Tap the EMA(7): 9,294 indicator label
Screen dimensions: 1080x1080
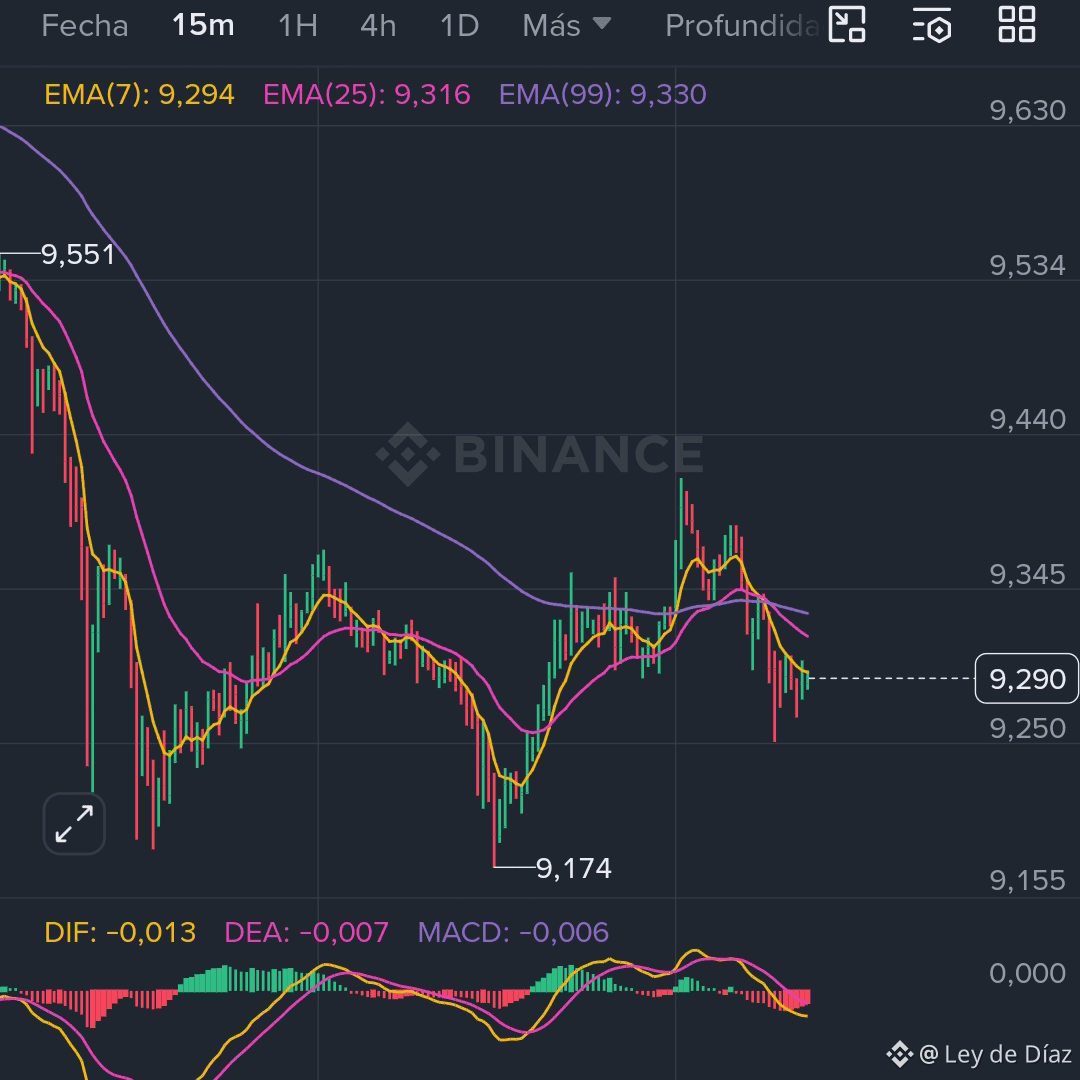[x=139, y=94]
